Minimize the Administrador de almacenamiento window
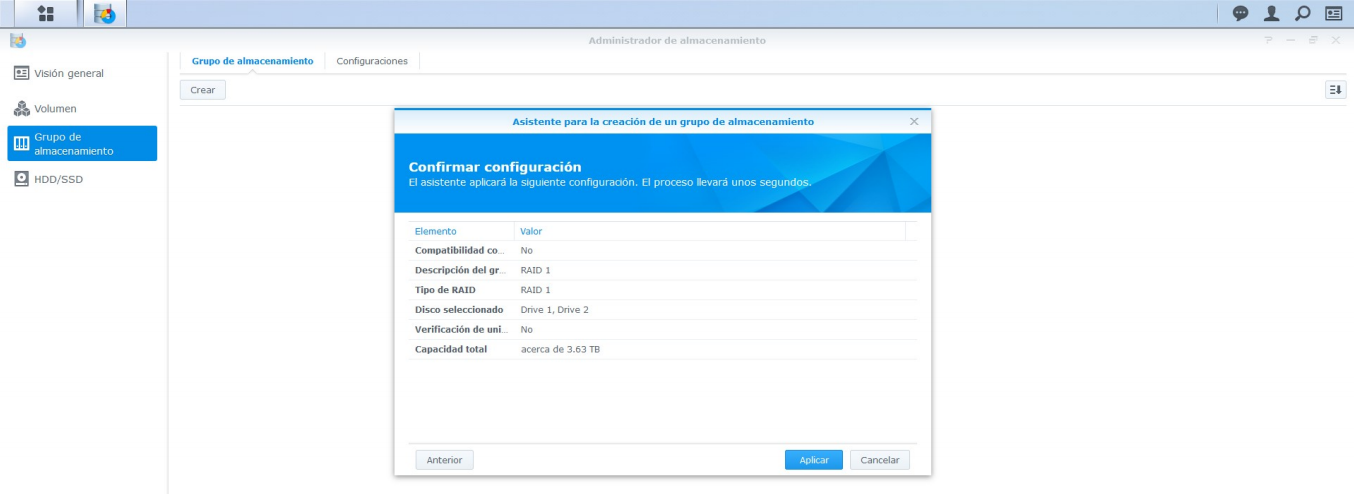This screenshot has width=1354, height=494. click(1291, 40)
